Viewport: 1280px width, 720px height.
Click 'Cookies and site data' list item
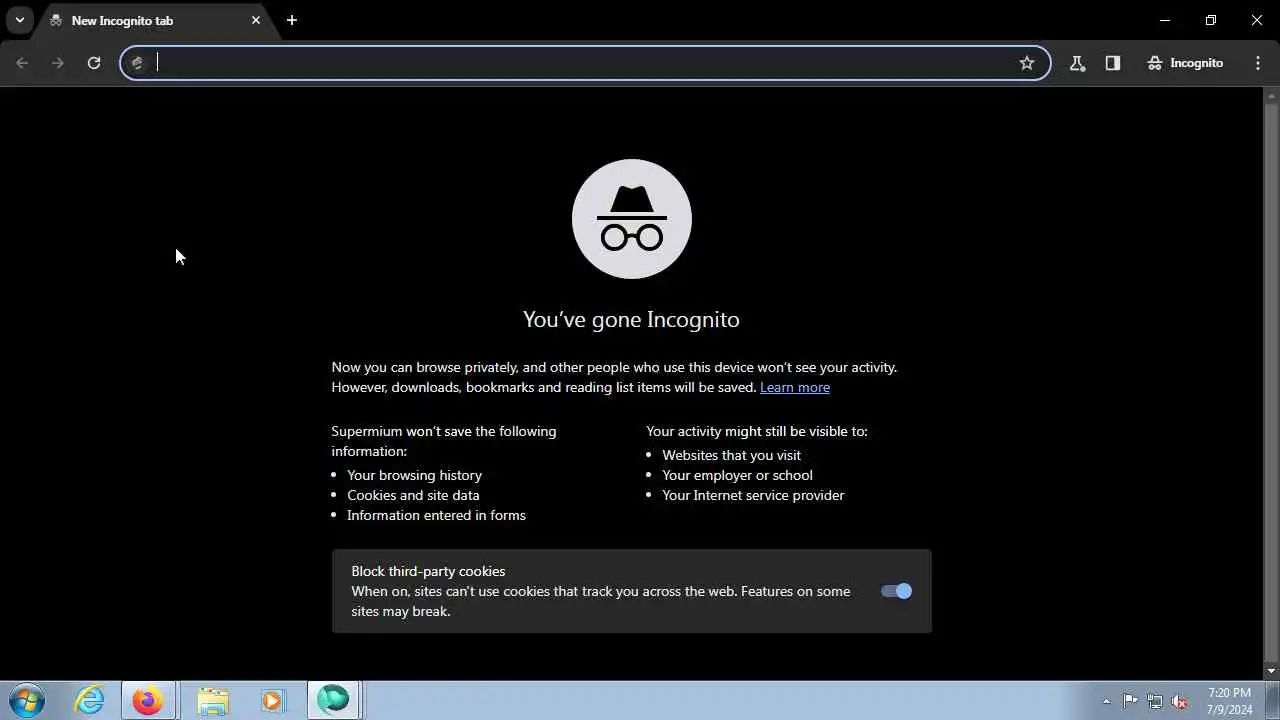click(x=413, y=495)
